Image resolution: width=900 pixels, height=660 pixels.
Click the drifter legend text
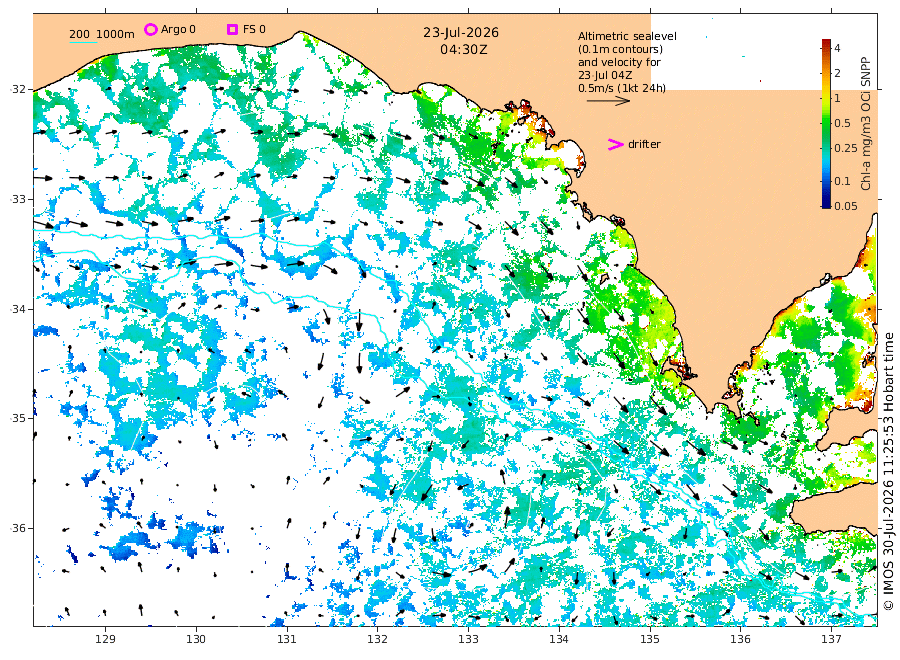point(644,145)
